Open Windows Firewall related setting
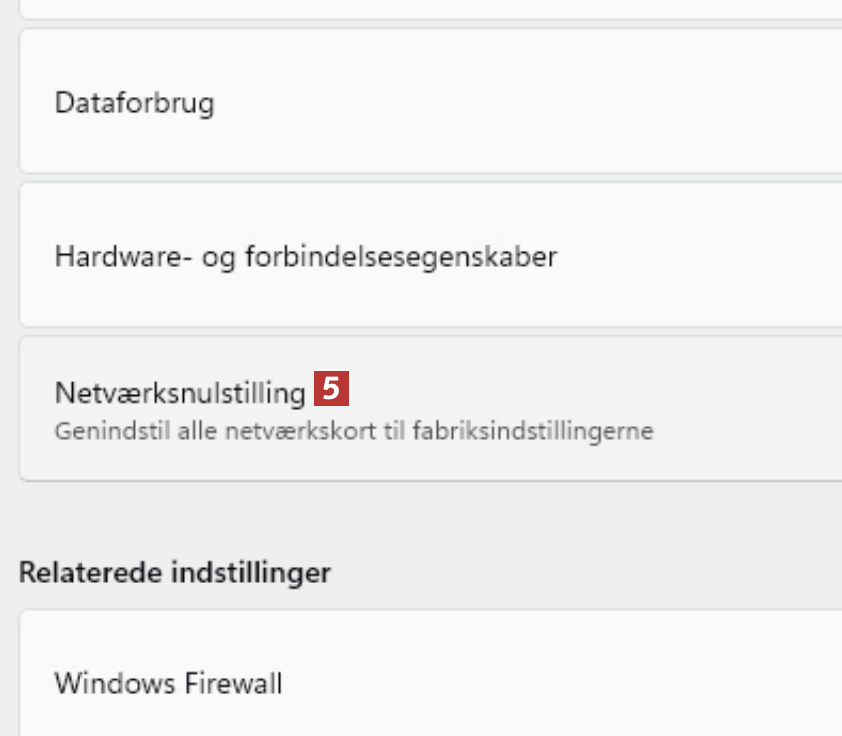This screenshot has width=842, height=736. pos(430,684)
